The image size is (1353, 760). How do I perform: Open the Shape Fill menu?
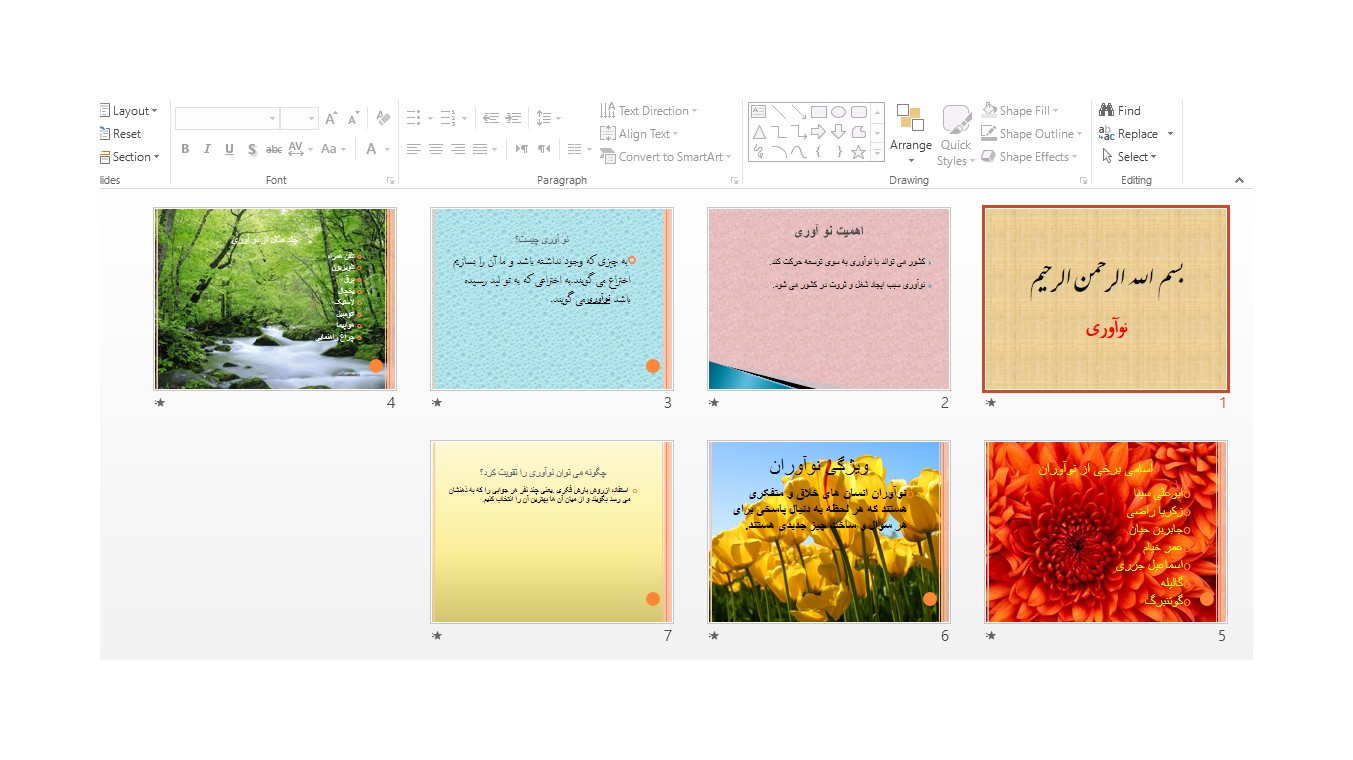pyautogui.click(x=1020, y=111)
